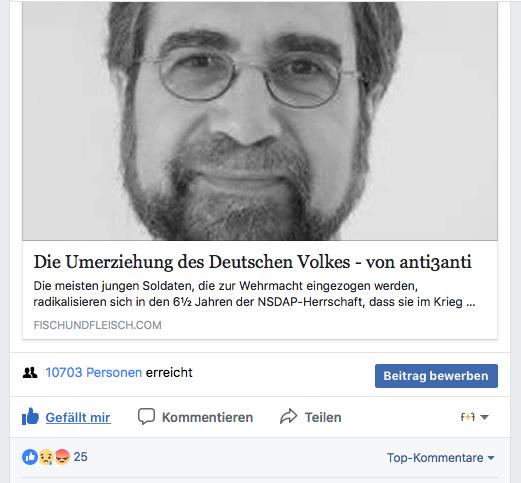This screenshot has width=521, height=483.
Task: Open the page identity selector dropdown arrow
Action: (485, 417)
